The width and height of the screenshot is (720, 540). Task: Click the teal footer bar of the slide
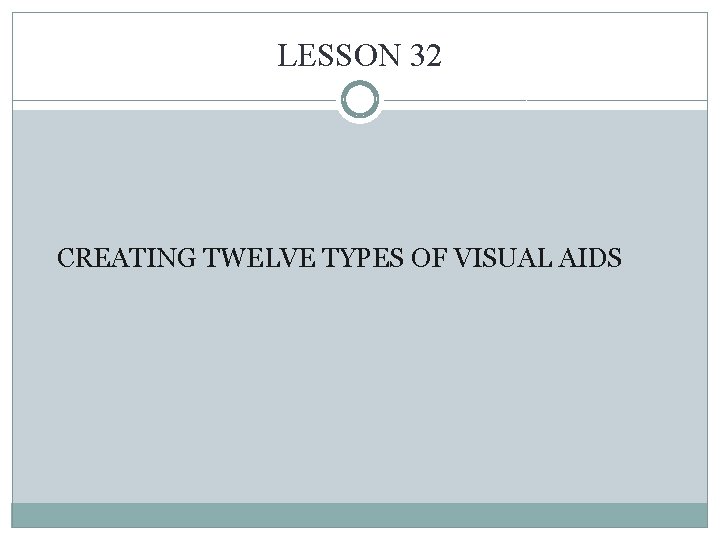tap(360, 515)
